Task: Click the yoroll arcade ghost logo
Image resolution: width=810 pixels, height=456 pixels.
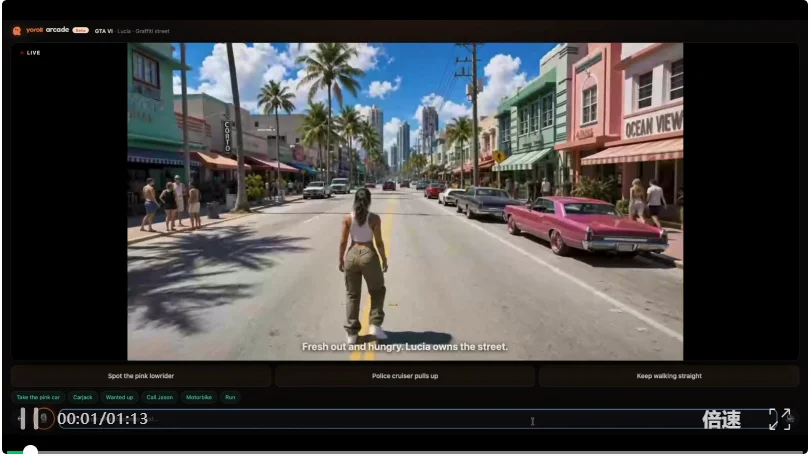Action: point(17,31)
